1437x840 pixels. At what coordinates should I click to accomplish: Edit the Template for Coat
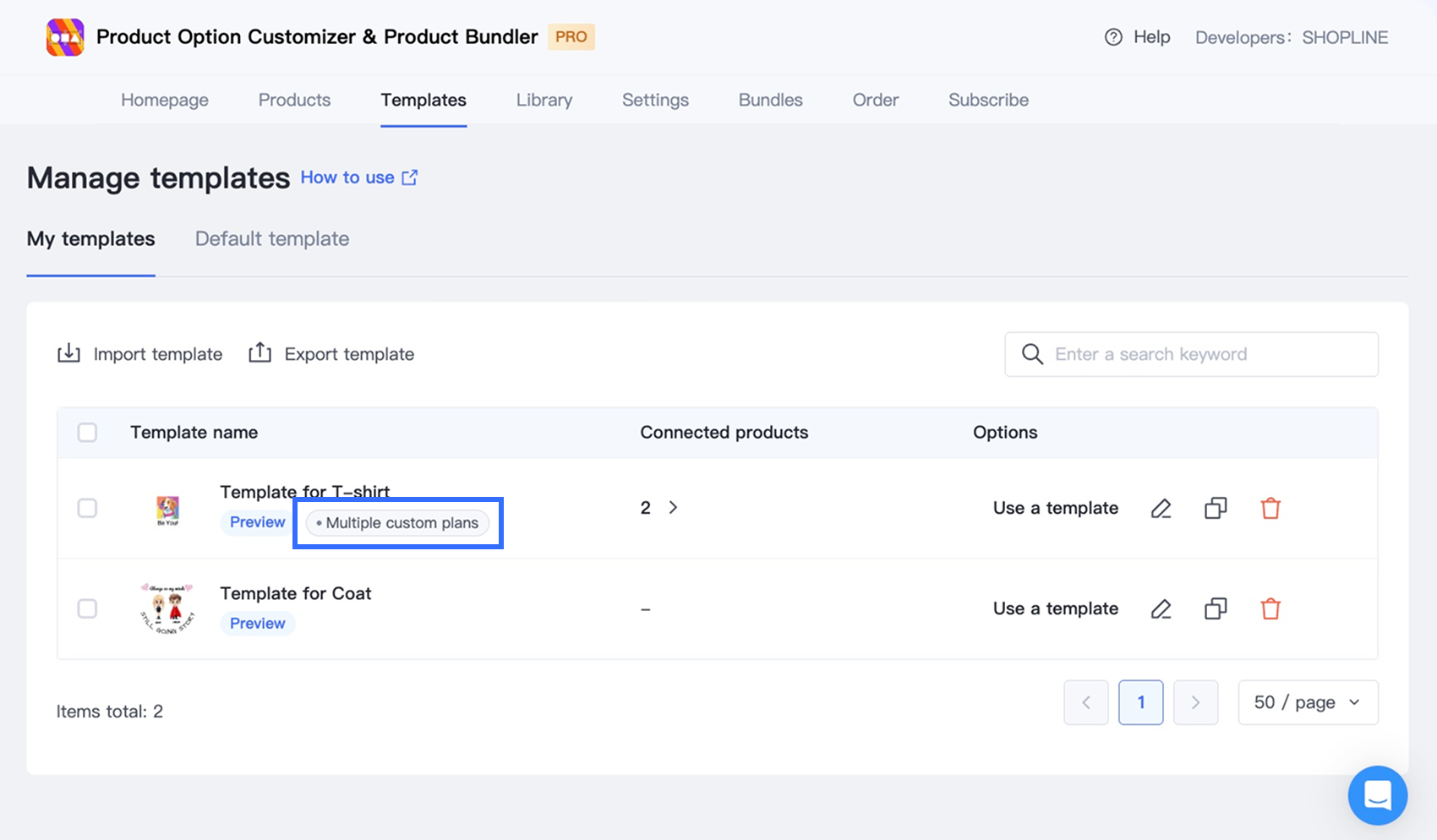coord(1161,608)
